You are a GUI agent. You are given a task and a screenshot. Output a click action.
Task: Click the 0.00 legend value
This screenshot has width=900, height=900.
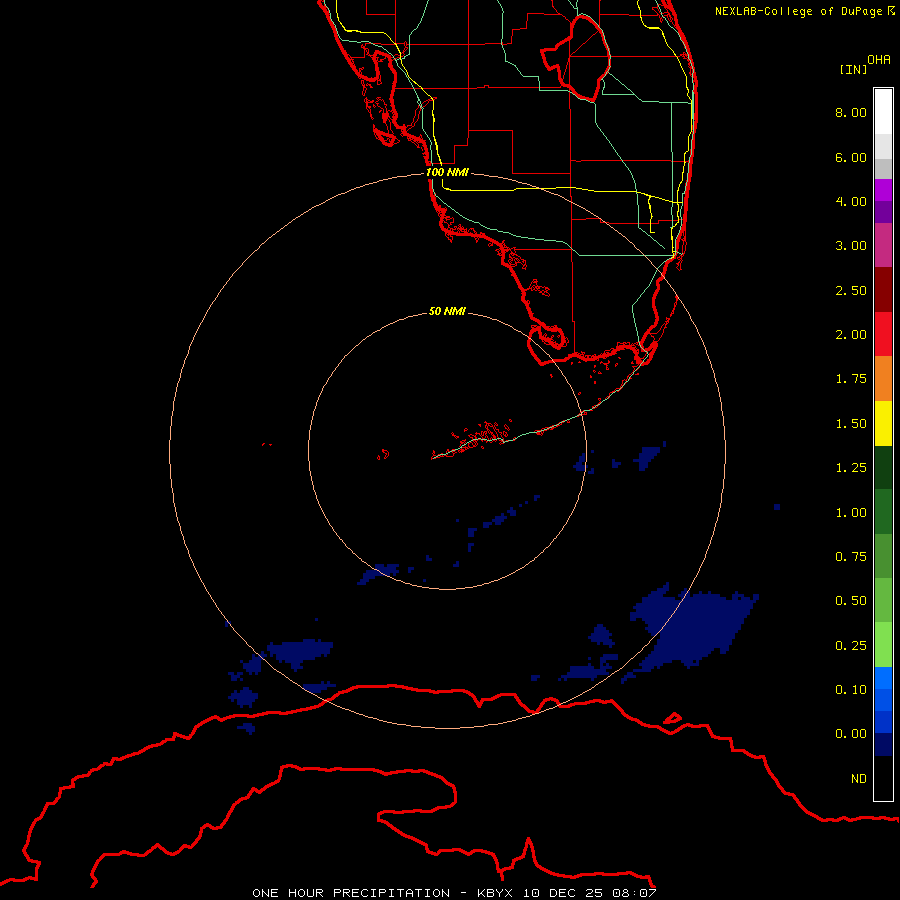pyautogui.click(x=851, y=734)
